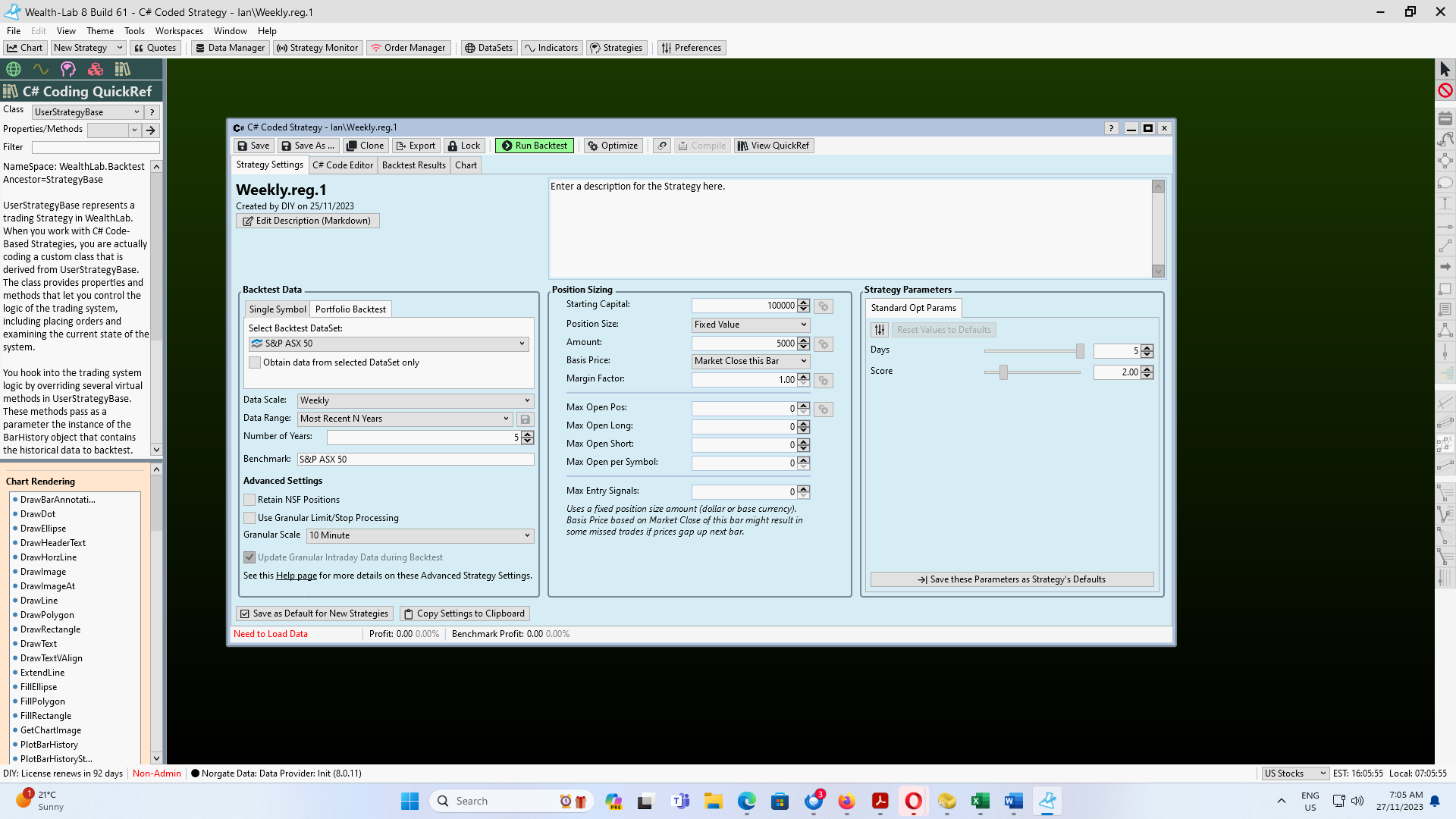The image size is (1456, 819).
Task: Open the Workspaces menu
Action: (x=179, y=31)
